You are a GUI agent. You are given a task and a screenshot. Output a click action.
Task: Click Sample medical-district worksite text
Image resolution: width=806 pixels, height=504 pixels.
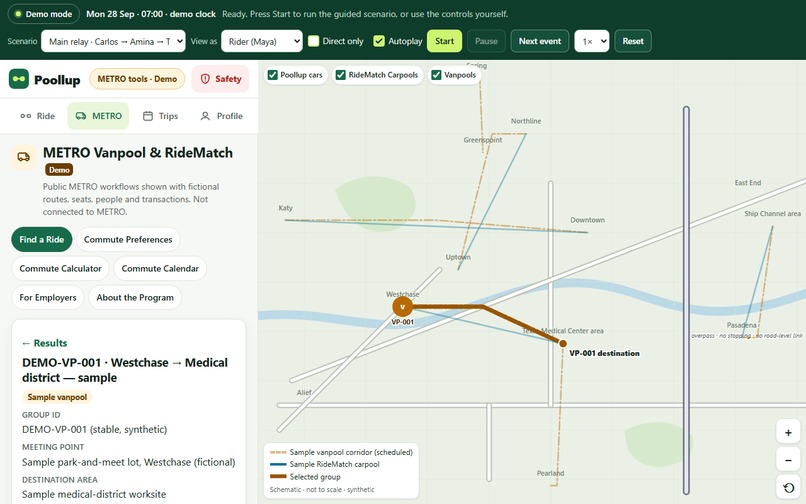pos(94,494)
